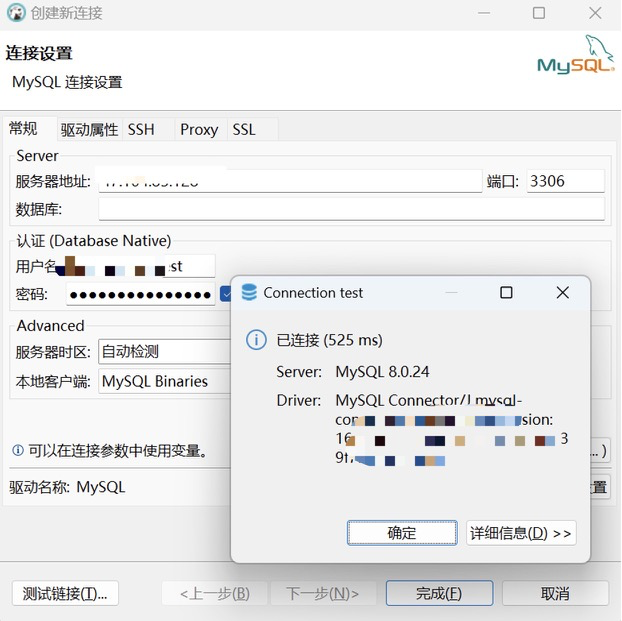Click the empty 数据库 input field

click(351, 209)
